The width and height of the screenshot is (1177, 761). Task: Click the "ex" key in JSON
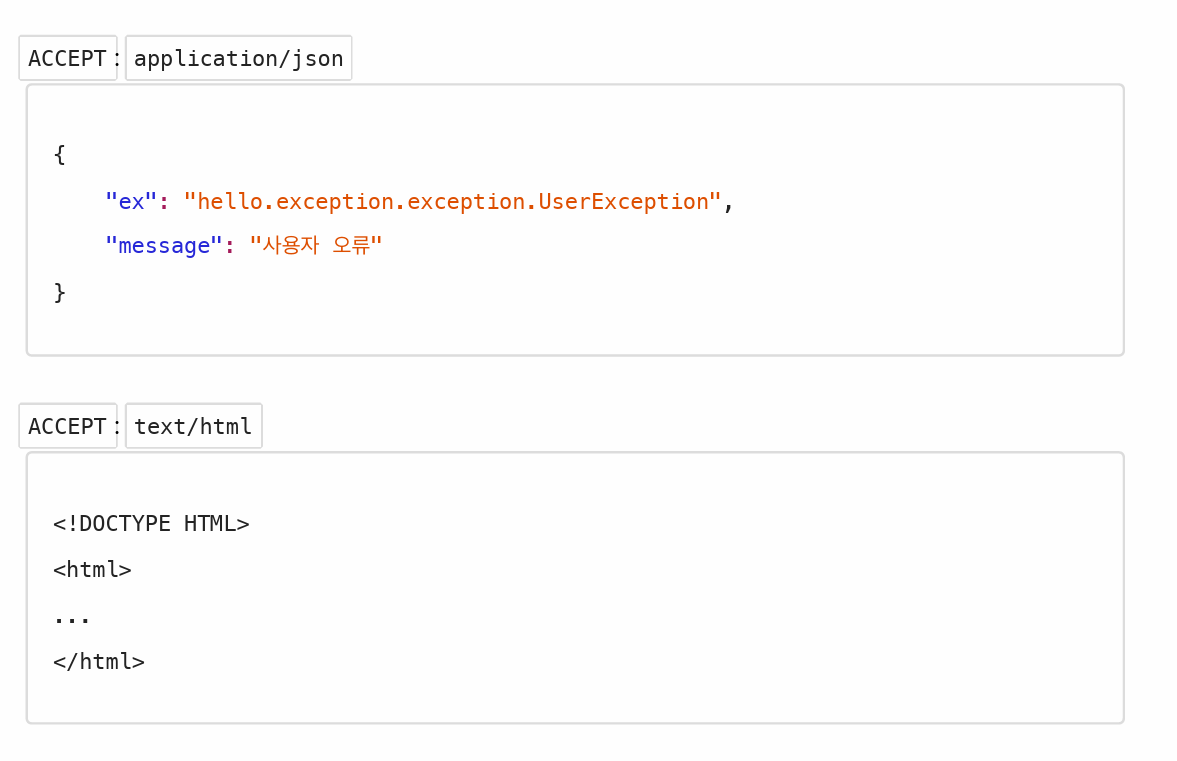pyautogui.click(x=131, y=201)
